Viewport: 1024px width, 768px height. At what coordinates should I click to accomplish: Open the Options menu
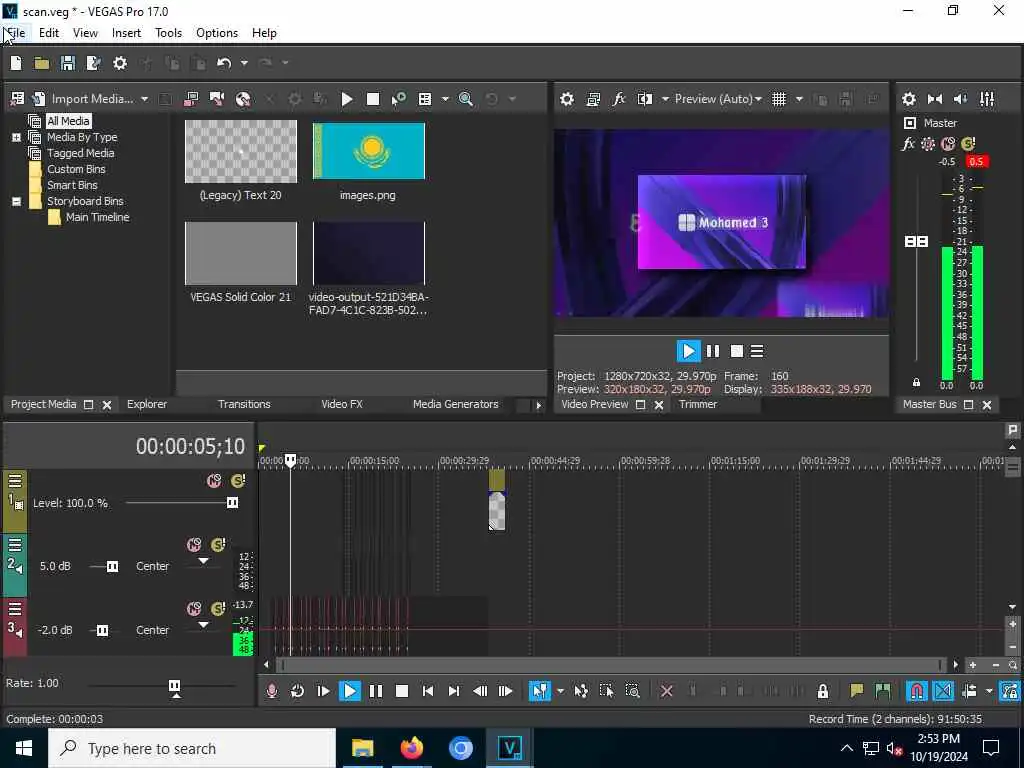point(217,33)
